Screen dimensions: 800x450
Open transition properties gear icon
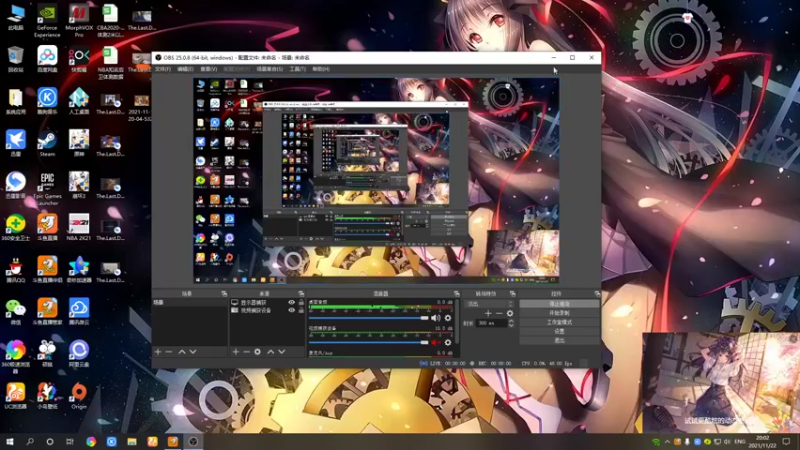tap(510, 313)
